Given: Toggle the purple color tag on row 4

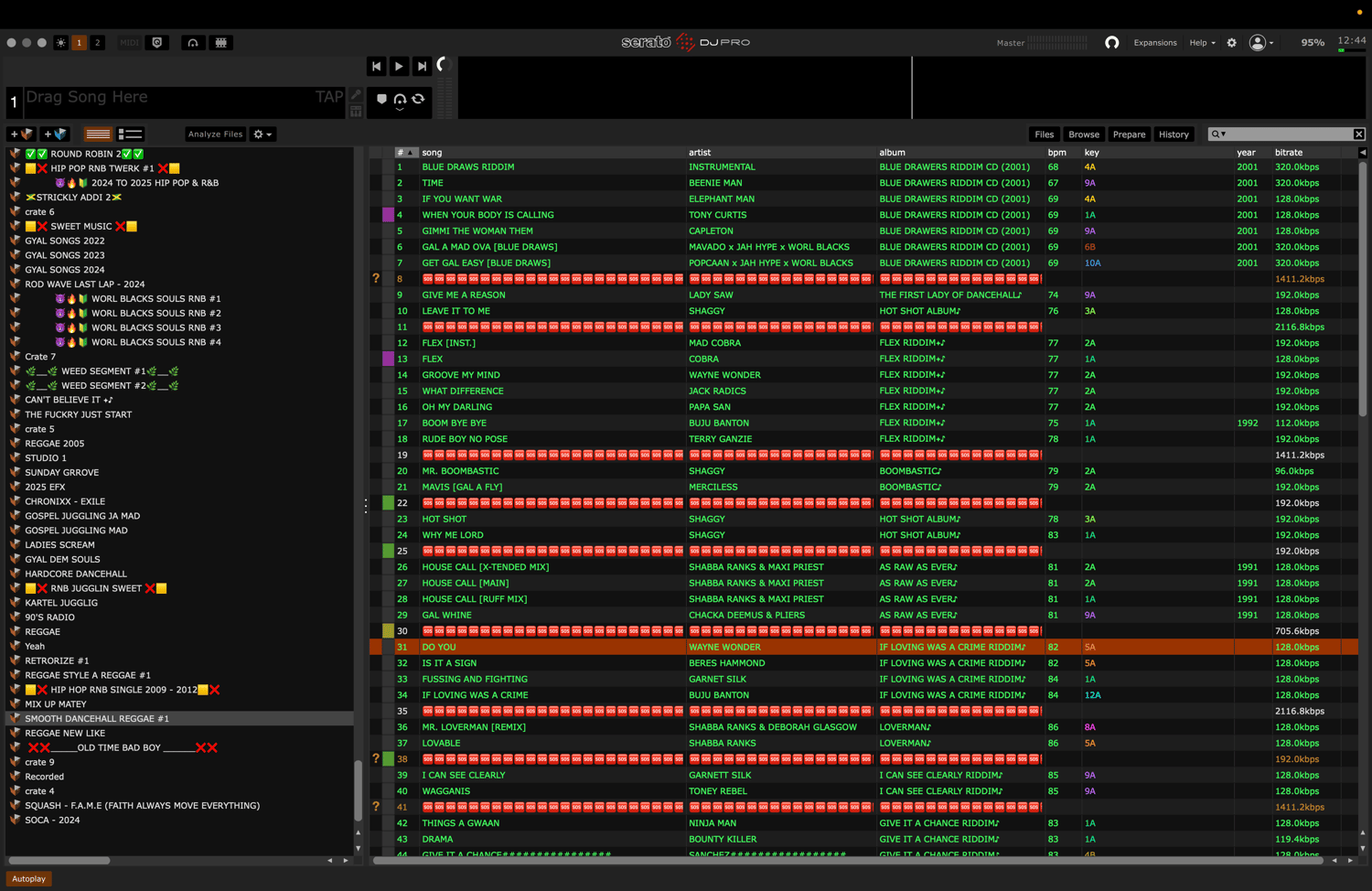Looking at the screenshot, I should pos(388,215).
